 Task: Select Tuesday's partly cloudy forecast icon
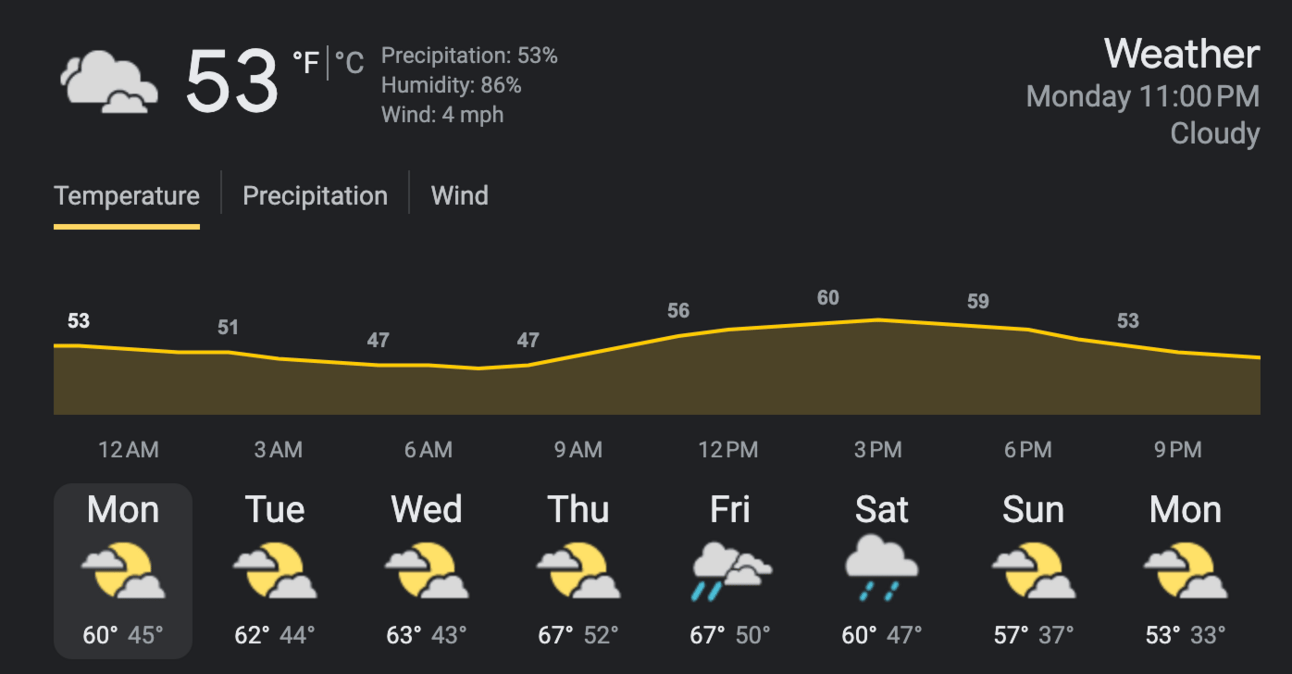pos(275,571)
